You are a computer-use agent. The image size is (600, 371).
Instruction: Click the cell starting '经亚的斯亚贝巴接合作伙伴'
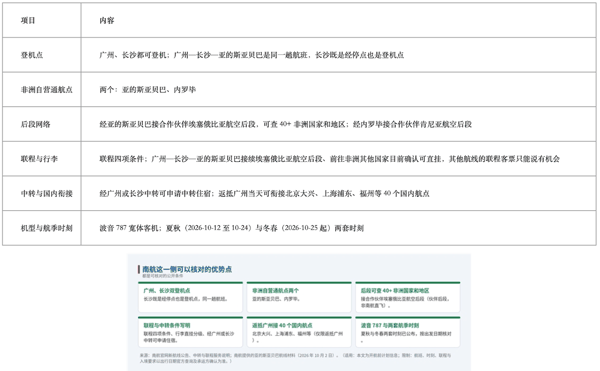coord(338,124)
